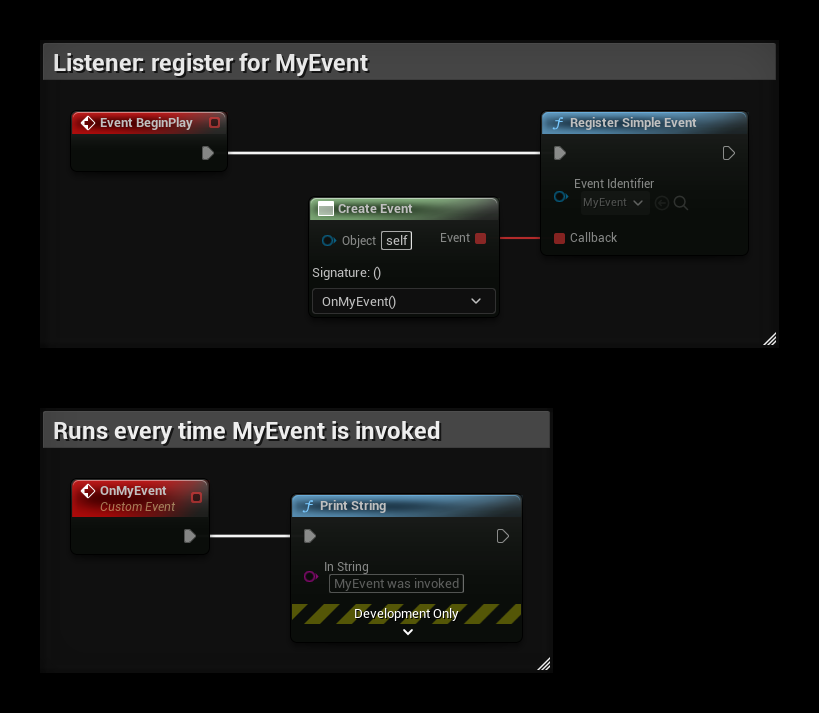Click the Print String execution output pin

coord(502,536)
